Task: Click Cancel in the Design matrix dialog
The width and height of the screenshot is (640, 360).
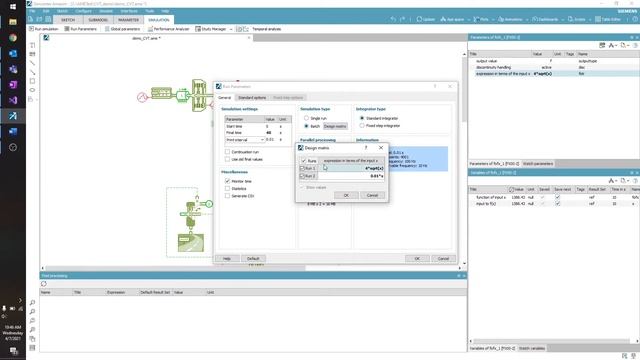Action: [x=372, y=195]
